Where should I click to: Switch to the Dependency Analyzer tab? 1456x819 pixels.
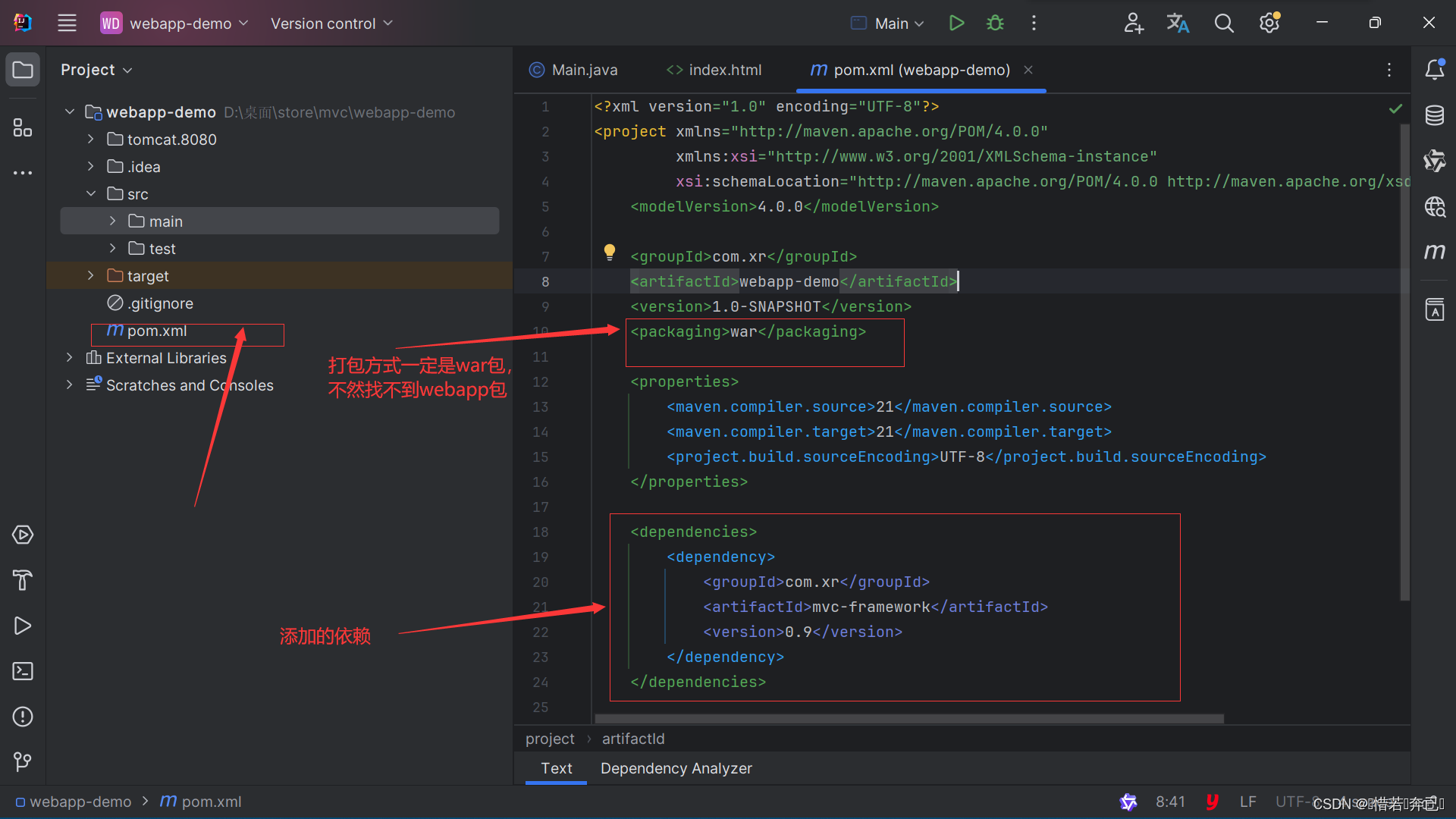coord(676,768)
